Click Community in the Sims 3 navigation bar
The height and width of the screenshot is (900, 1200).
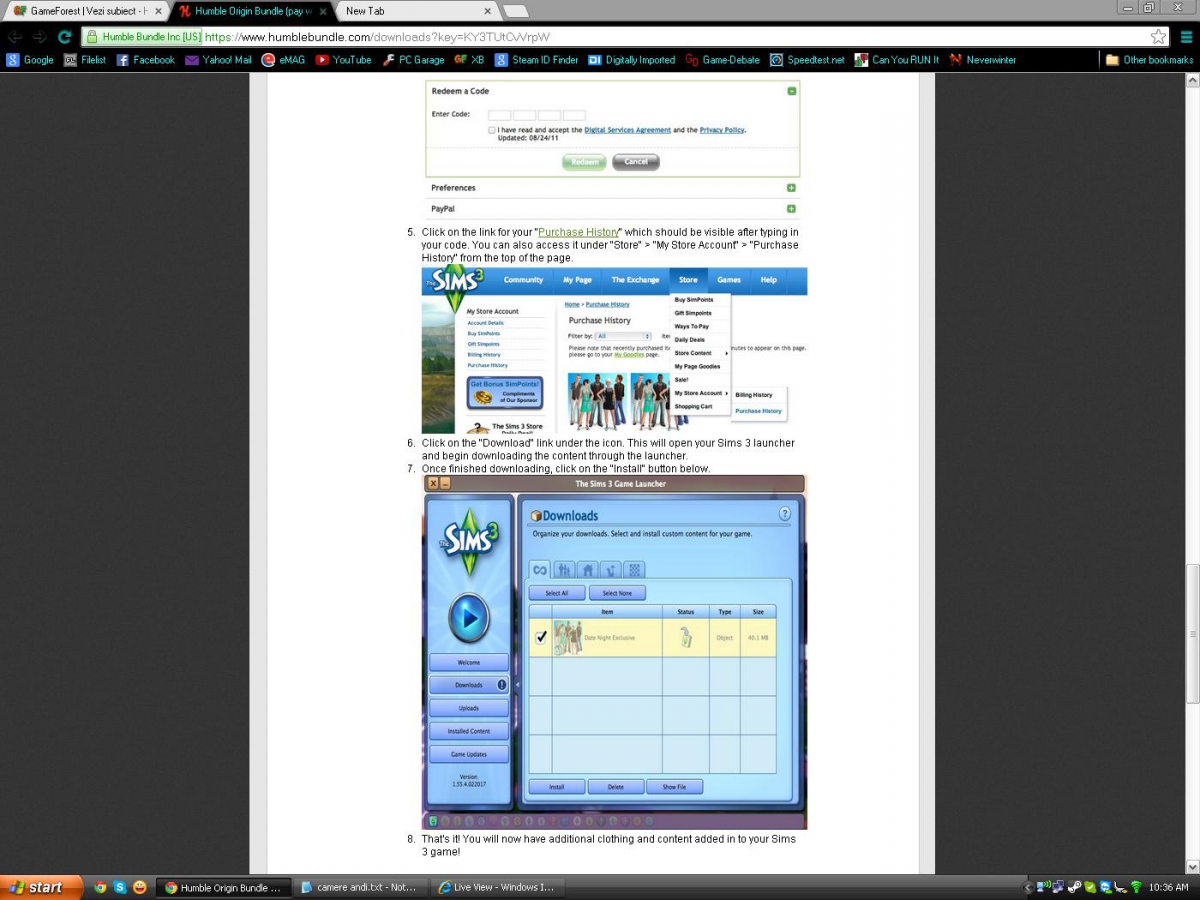(x=523, y=280)
